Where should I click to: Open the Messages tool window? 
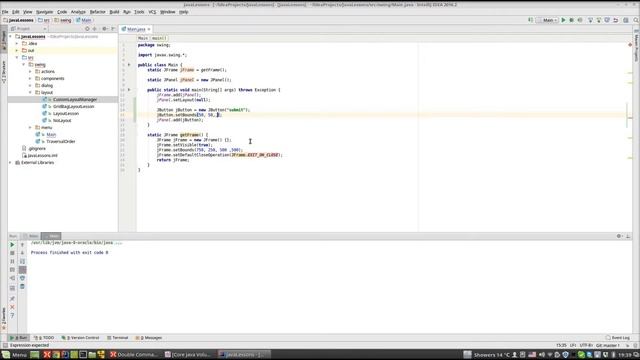[x=149, y=338]
